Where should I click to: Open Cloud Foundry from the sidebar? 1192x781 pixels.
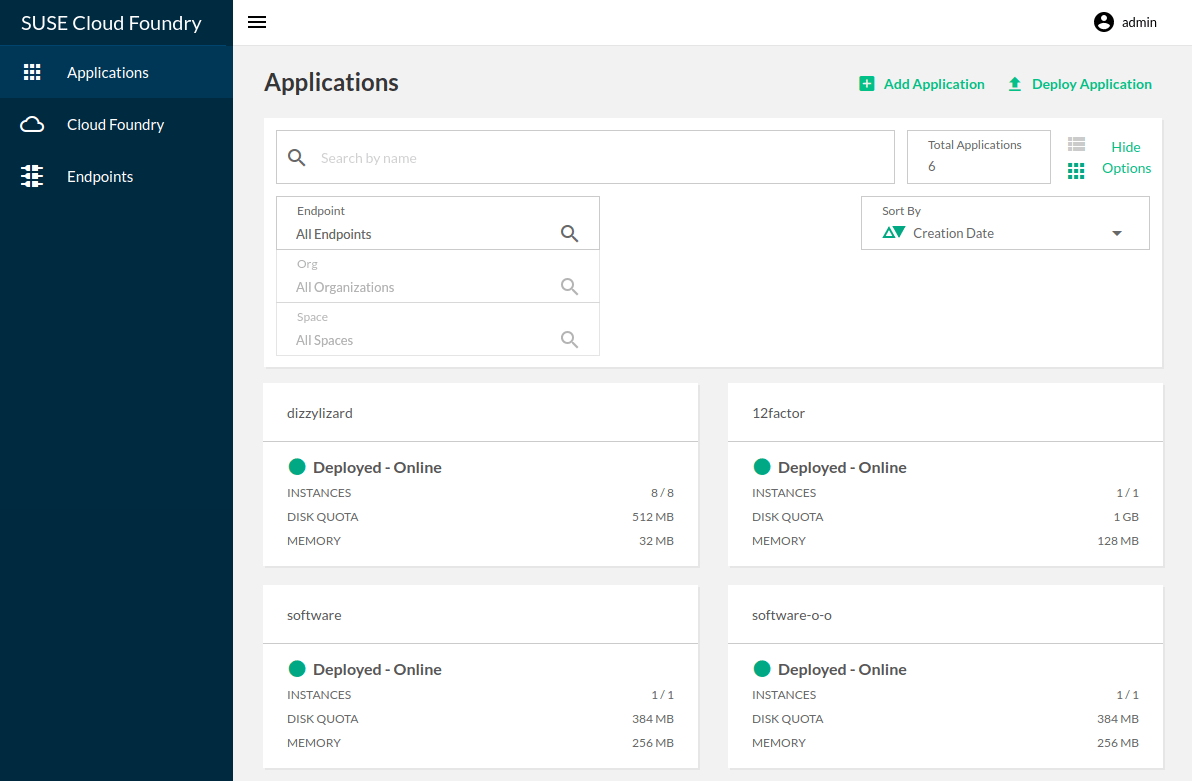(115, 124)
